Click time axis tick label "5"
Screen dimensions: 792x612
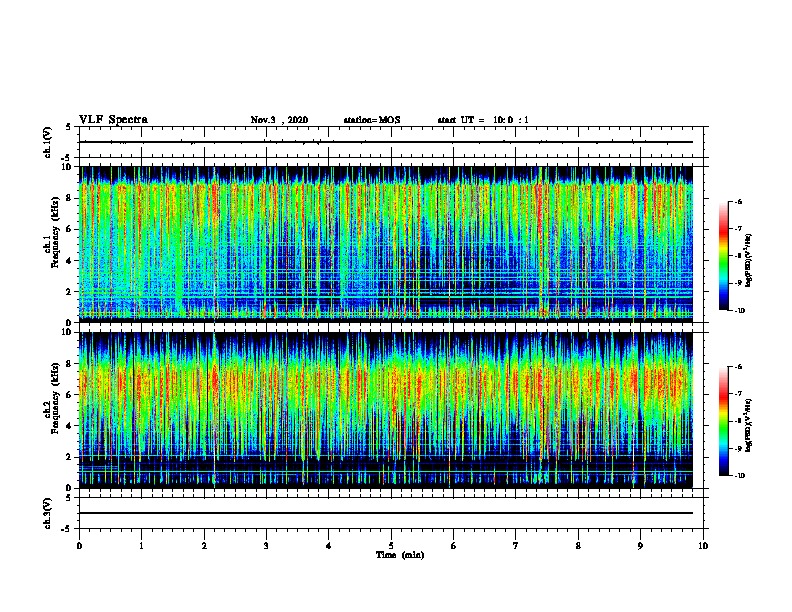(x=391, y=546)
